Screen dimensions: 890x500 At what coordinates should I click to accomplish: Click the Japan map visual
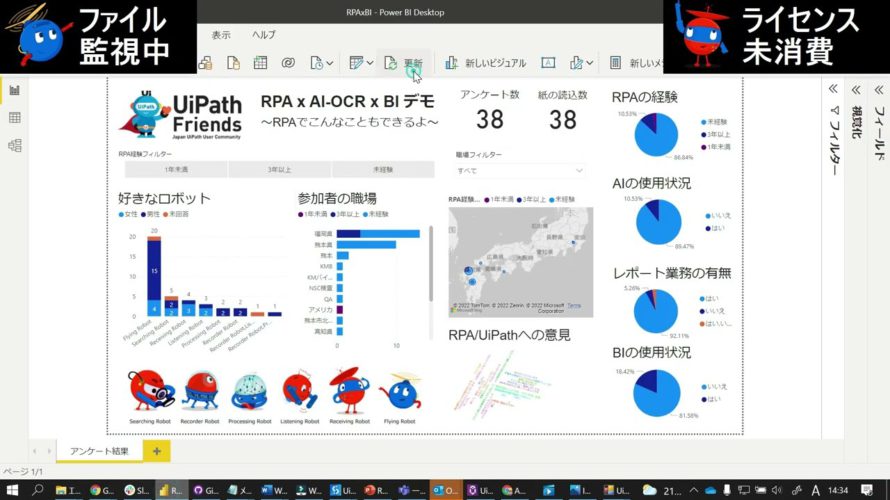point(520,262)
